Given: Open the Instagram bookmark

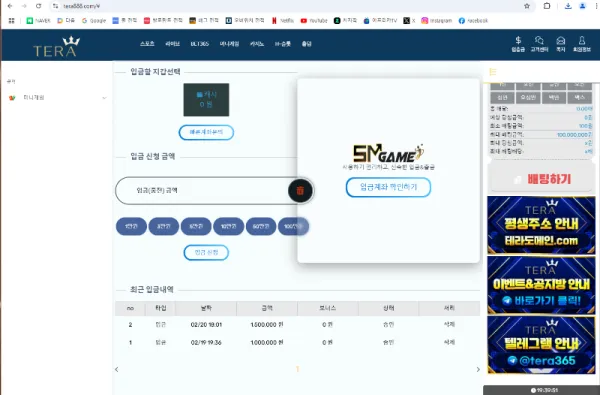Looking at the screenshot, I should coord(437,21).
